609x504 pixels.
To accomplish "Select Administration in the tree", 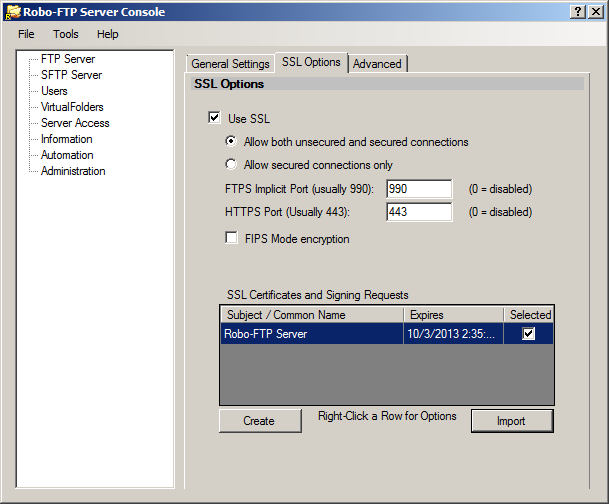I will pyautogui.click(x=73, y=171).
